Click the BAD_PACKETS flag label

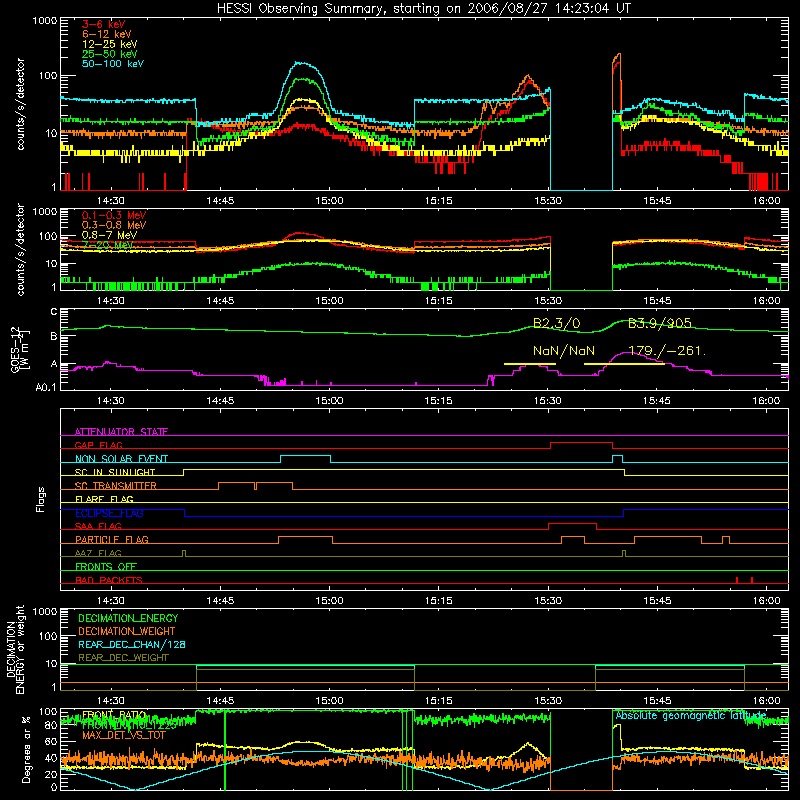pyautogui.click(x=109, y=580)
